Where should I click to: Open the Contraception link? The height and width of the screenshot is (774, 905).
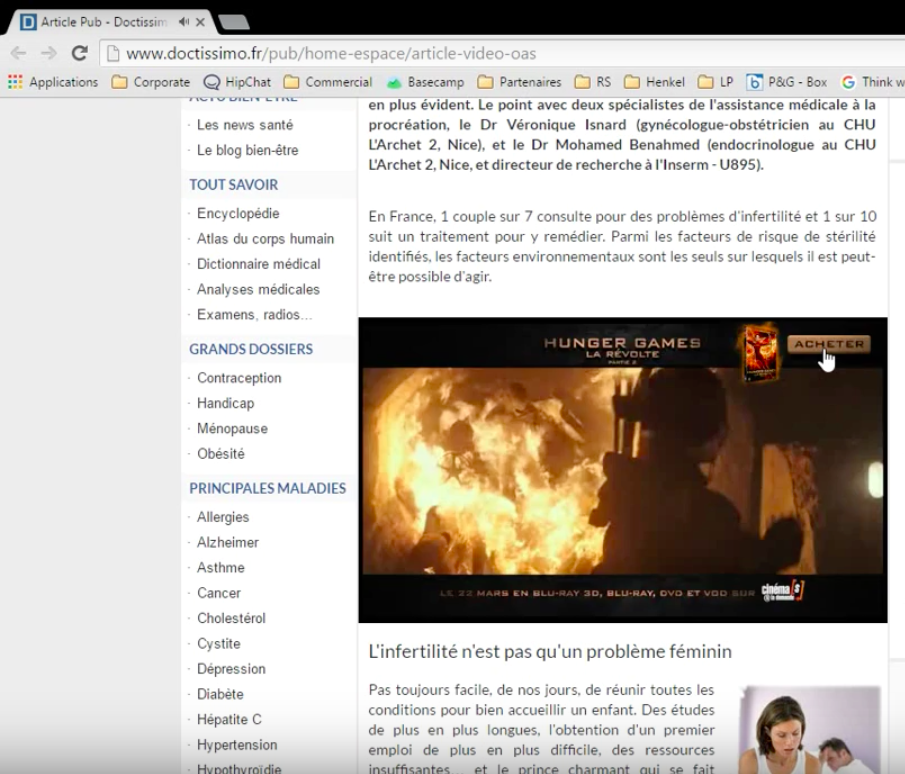coord(240,378)
